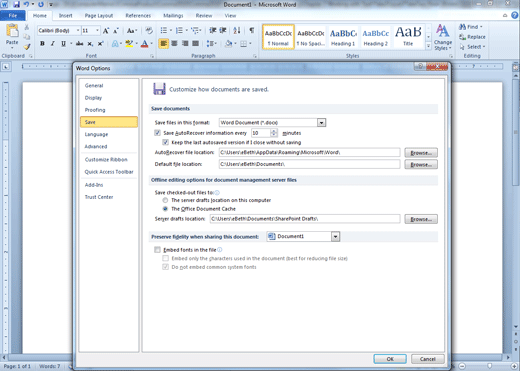Open Trust Center options category
This screenshot has height=371, width=520.
[109, 197]
